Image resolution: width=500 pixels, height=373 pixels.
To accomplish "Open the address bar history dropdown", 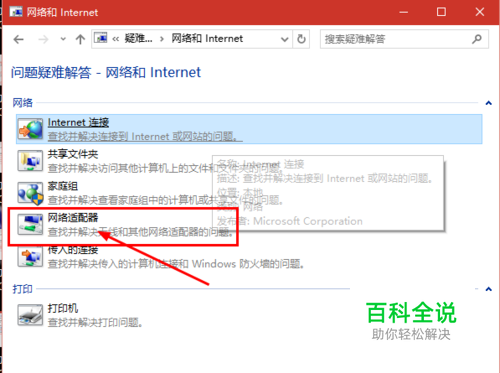I will 284,39.
